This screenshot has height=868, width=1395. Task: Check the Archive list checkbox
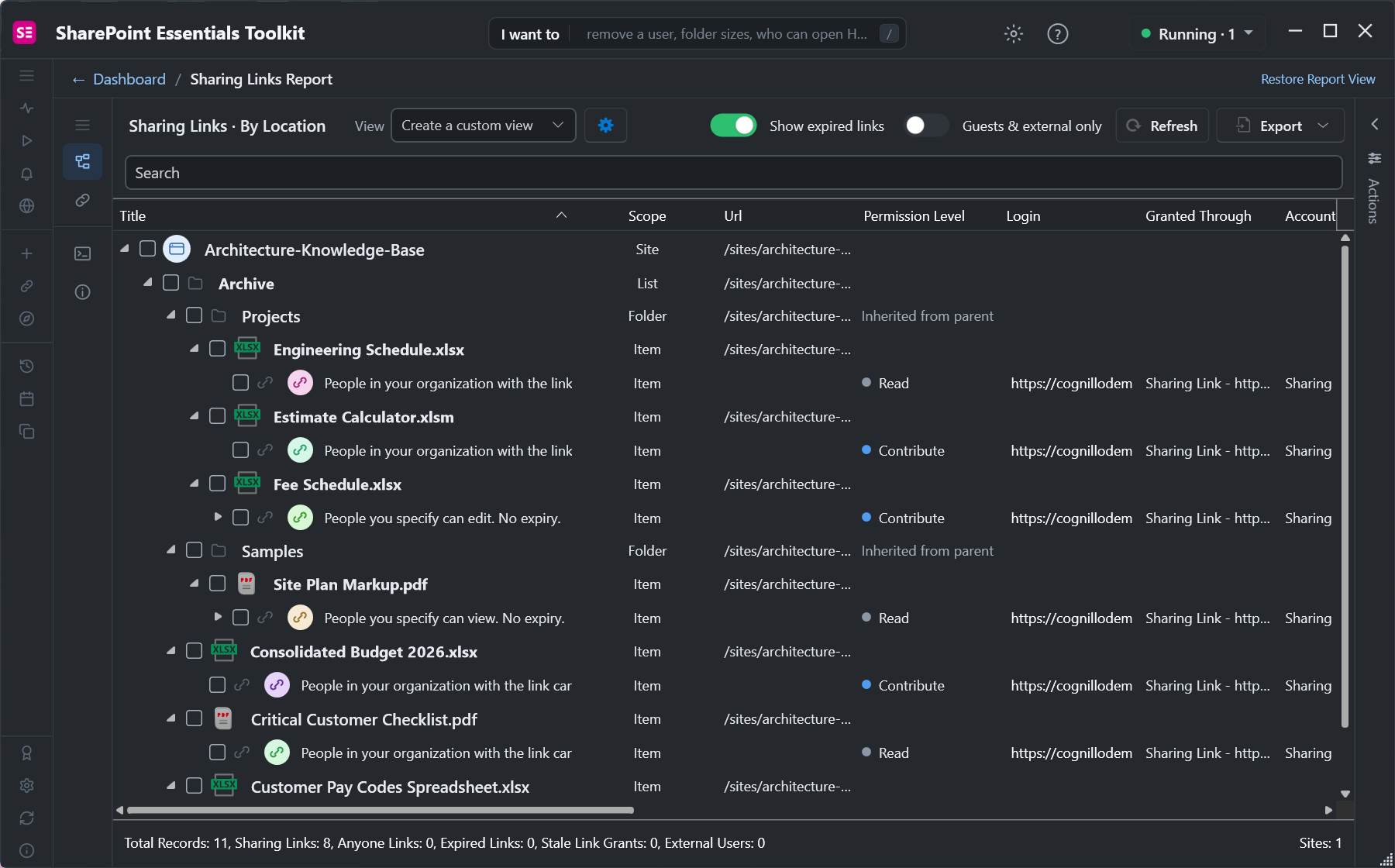170,283
